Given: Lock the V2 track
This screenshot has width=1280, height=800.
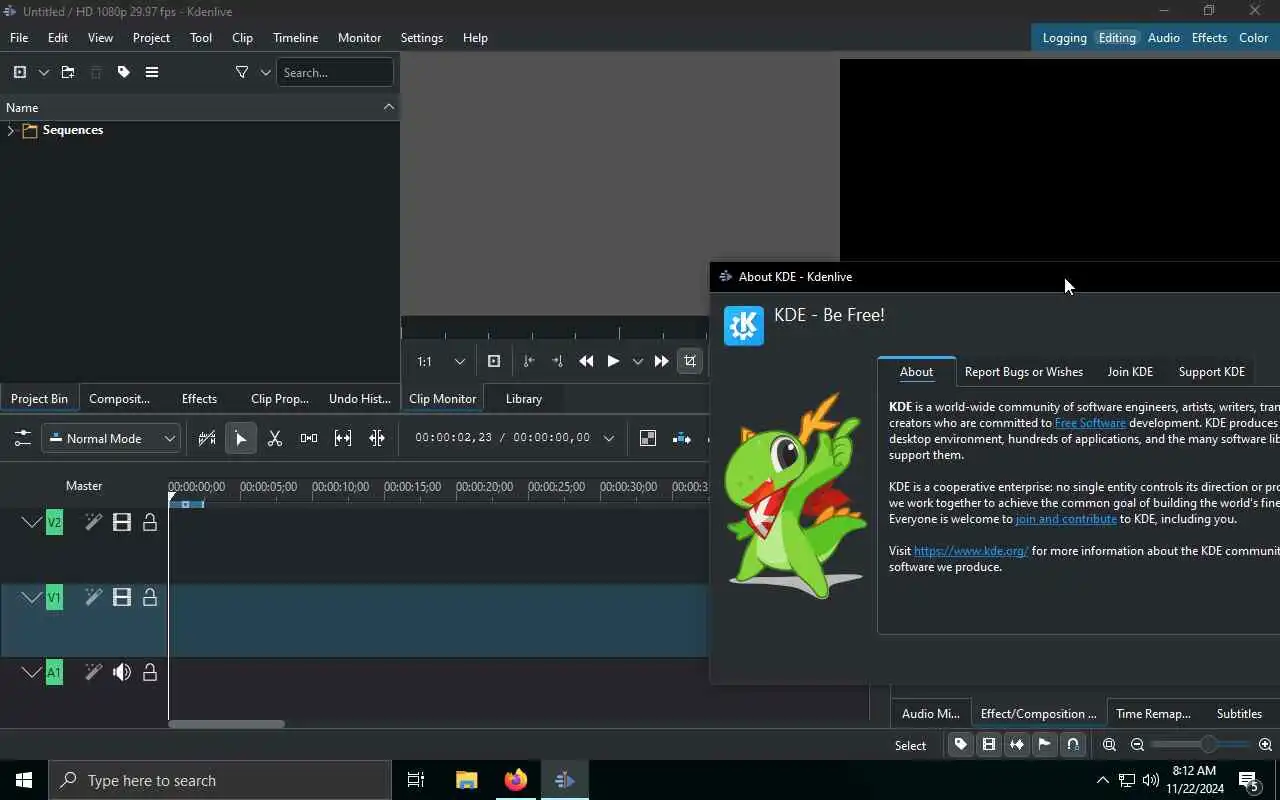Looking at the screenshot, I should pyautogui.click(x=150, y=522).
